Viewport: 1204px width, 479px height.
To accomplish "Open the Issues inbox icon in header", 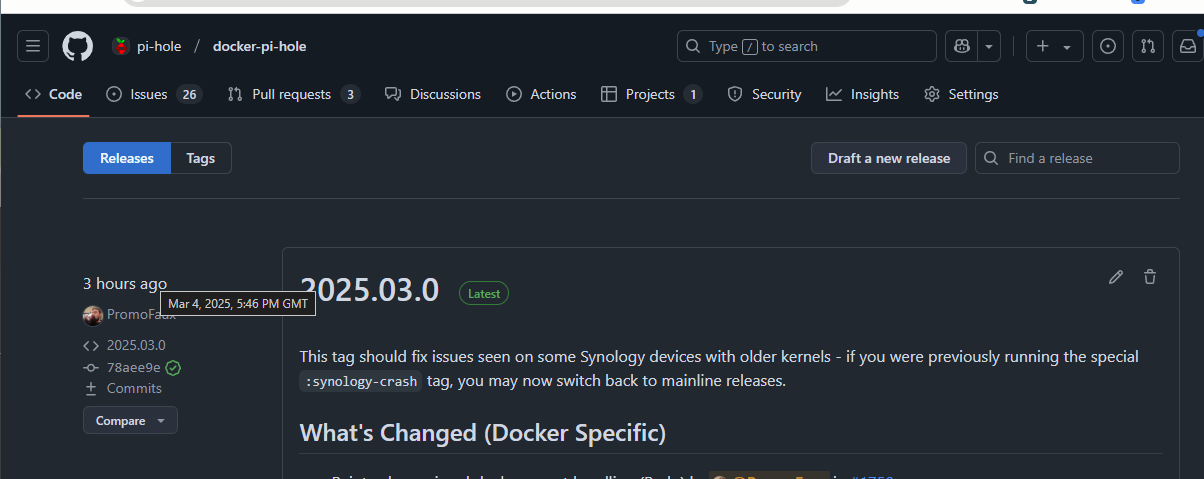I will [1107, 46].
